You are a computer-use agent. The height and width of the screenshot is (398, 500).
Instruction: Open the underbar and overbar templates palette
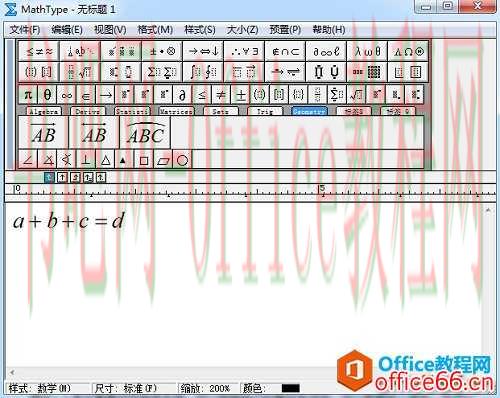(x=244, y=72)
